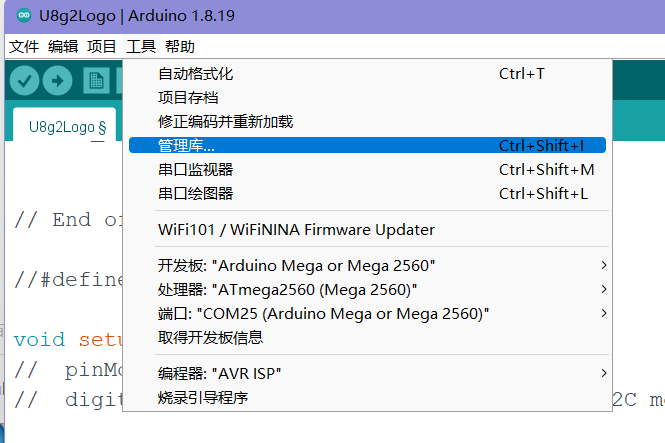Select 修正编码并重新加载 entry
665x443 pixels.
367,122
